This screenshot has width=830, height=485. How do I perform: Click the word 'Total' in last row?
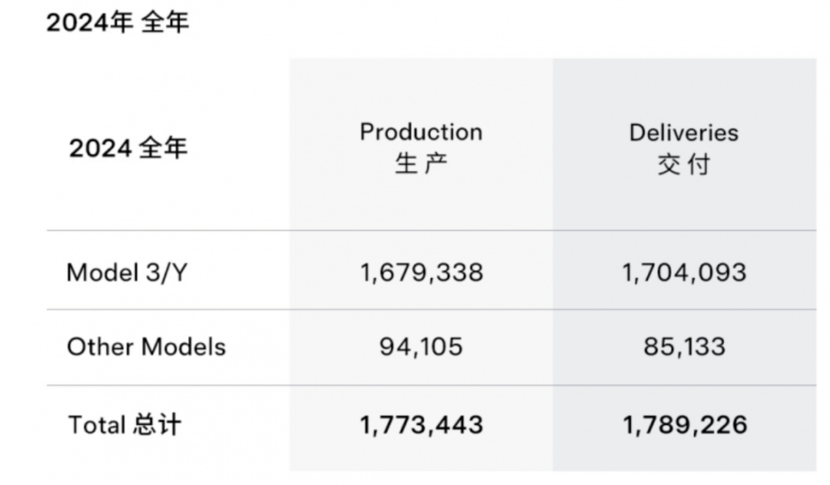[97, 425]
